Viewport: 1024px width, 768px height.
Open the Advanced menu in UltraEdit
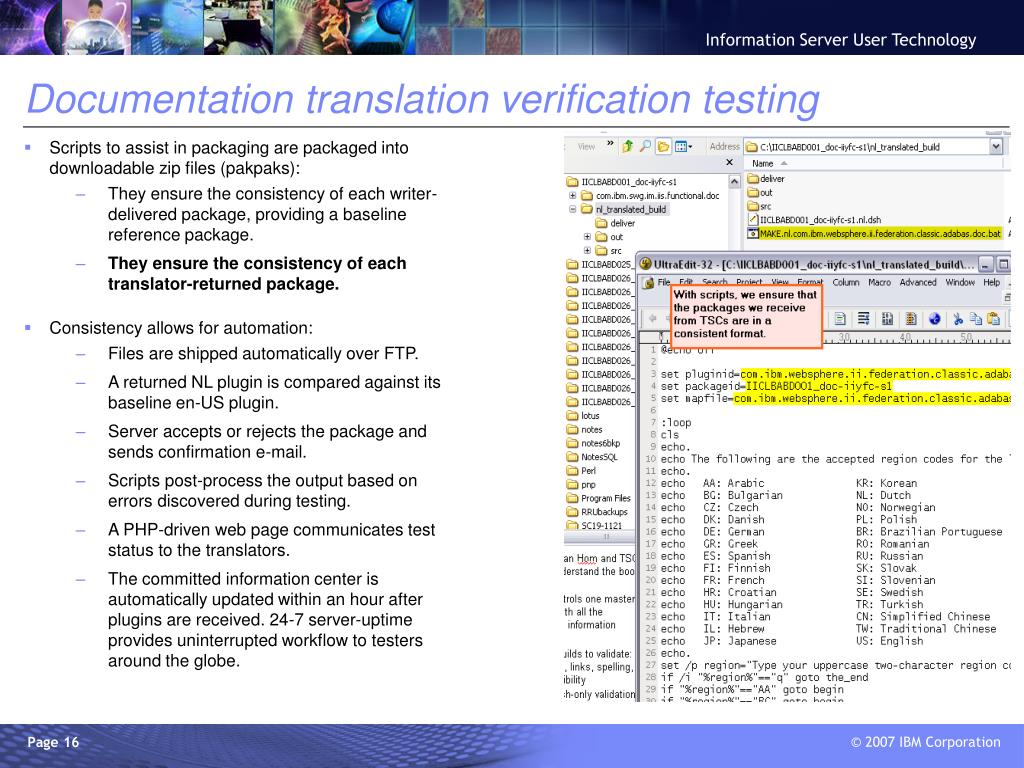point(918,282)
